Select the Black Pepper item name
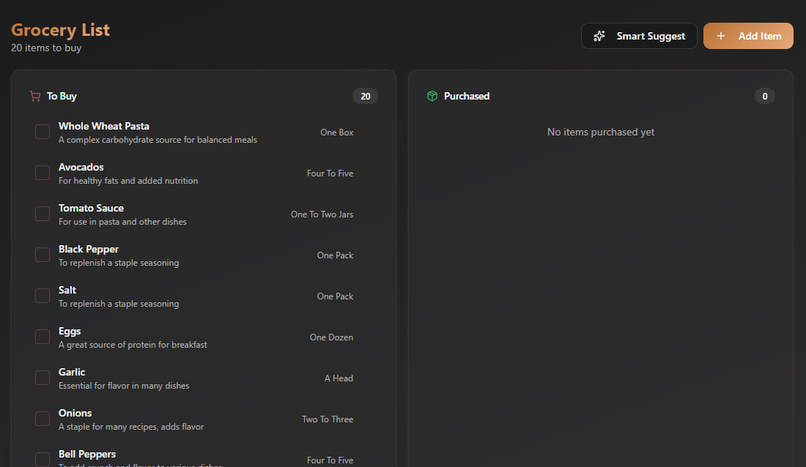The image size is (806, 467). pyautogui.click(x=88, y=249)
